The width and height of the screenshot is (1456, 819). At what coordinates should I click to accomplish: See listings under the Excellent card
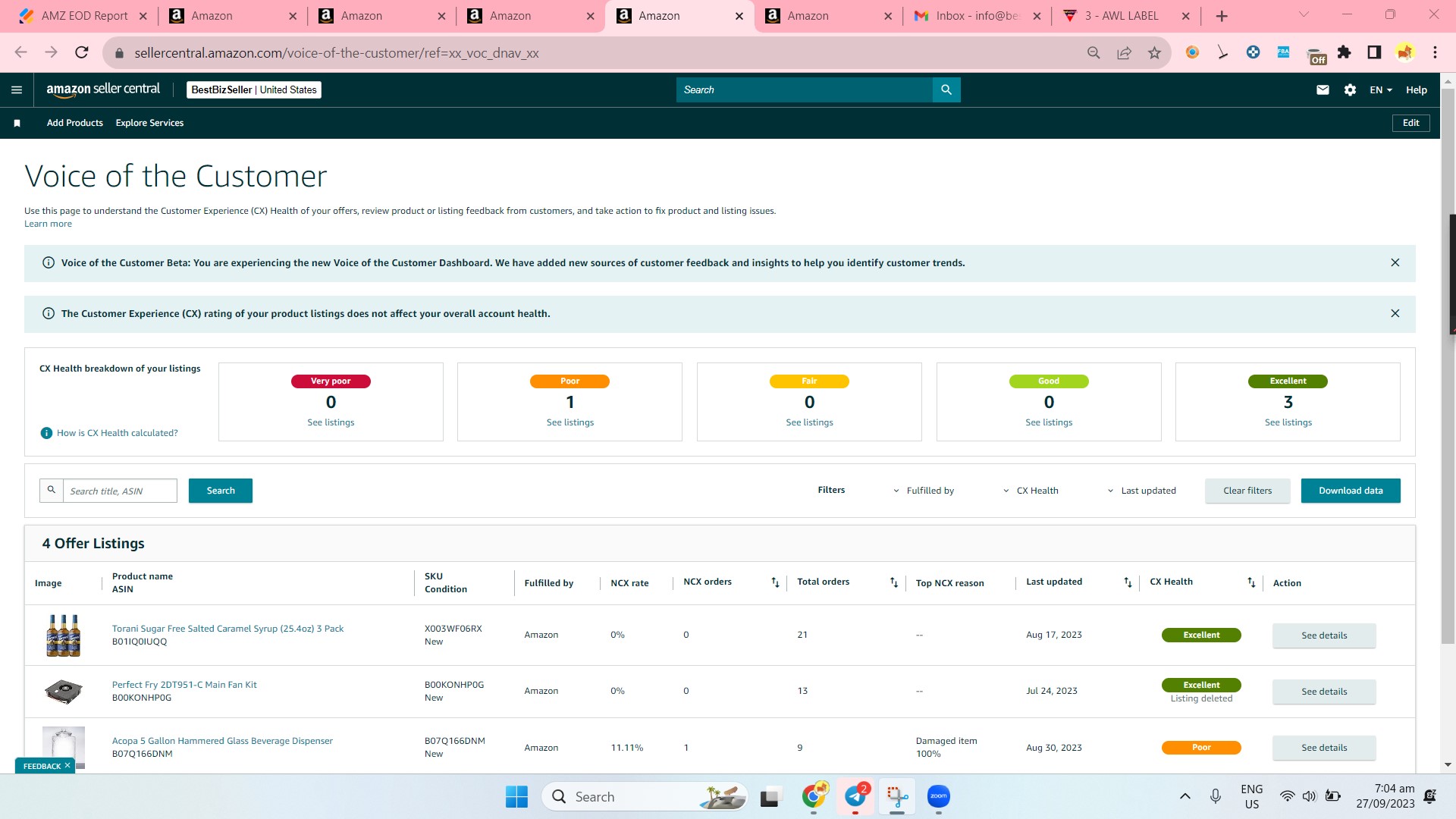[x=1288, y=422]
